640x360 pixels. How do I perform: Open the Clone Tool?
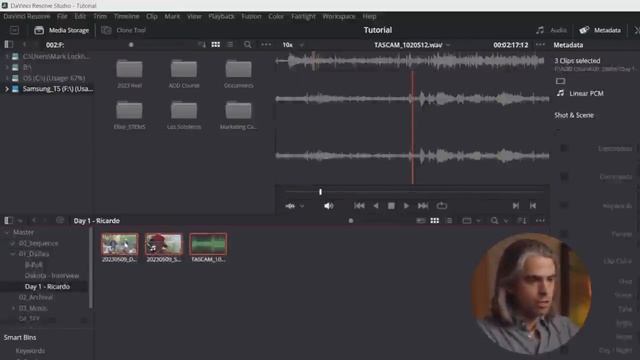[124, 30]
